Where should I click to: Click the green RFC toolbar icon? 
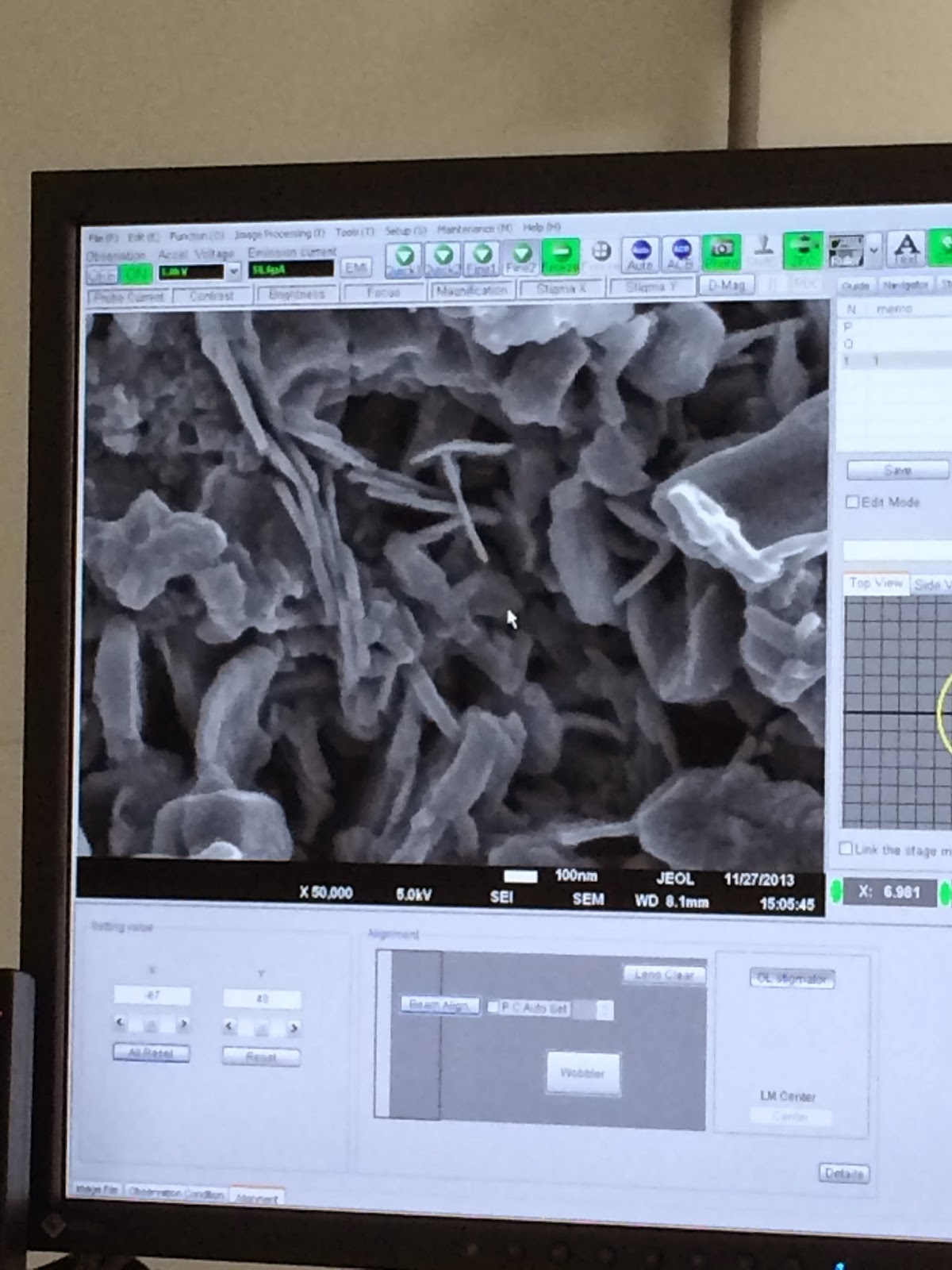(803, 250)
